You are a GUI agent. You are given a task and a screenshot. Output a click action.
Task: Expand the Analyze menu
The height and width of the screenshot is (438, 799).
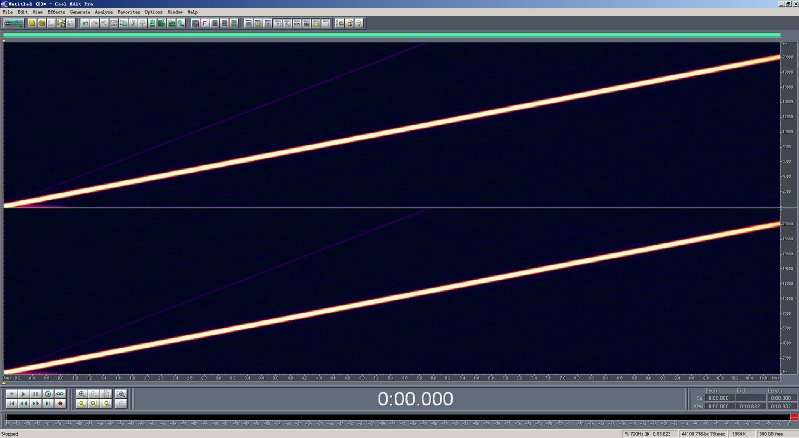coord(104,11)
